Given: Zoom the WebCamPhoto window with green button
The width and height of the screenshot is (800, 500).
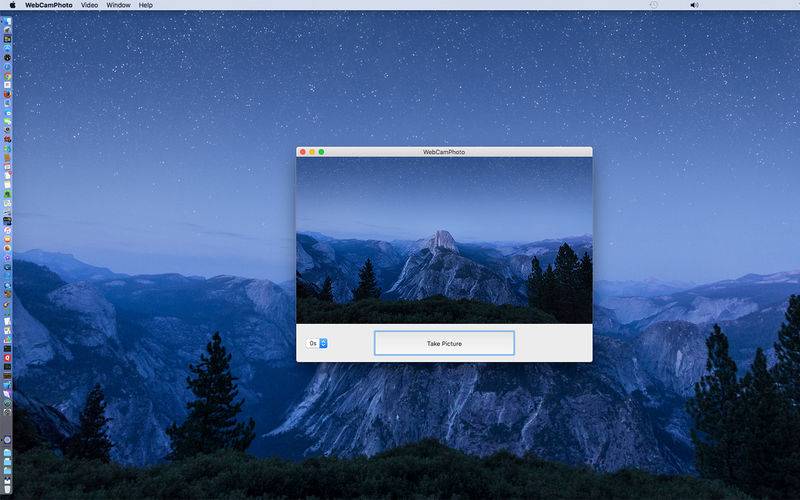Looking at the screenshot, I should point(321,152).
